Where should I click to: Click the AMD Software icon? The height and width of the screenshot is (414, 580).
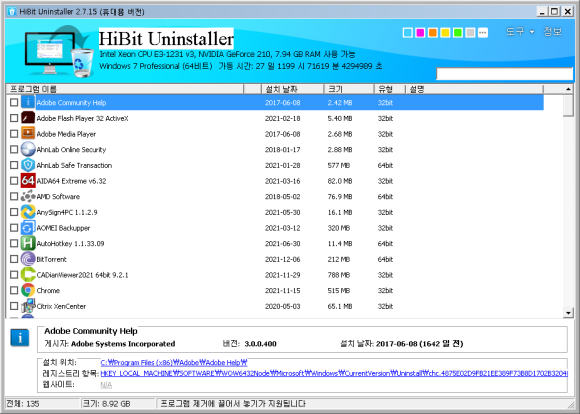[x=28, y=196]
